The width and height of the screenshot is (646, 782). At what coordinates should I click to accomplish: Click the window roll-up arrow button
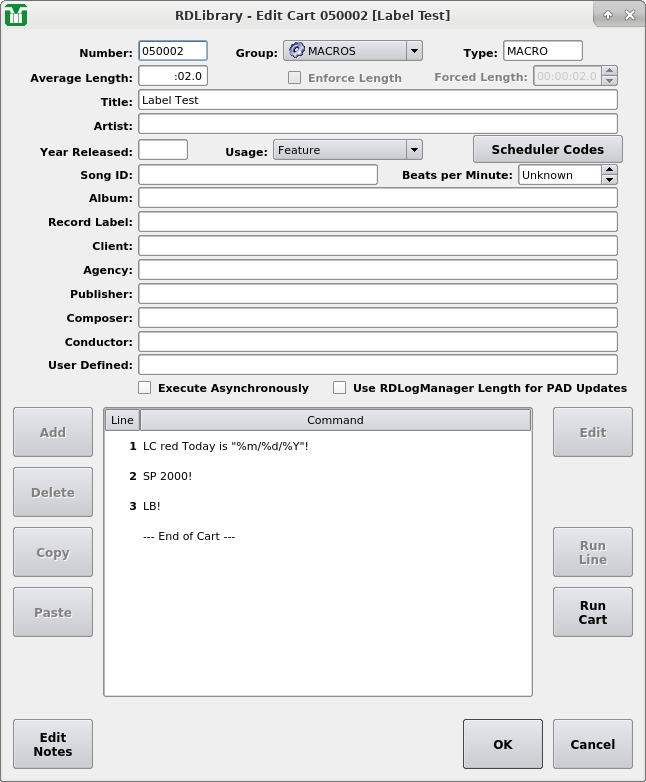pos(608,15)
